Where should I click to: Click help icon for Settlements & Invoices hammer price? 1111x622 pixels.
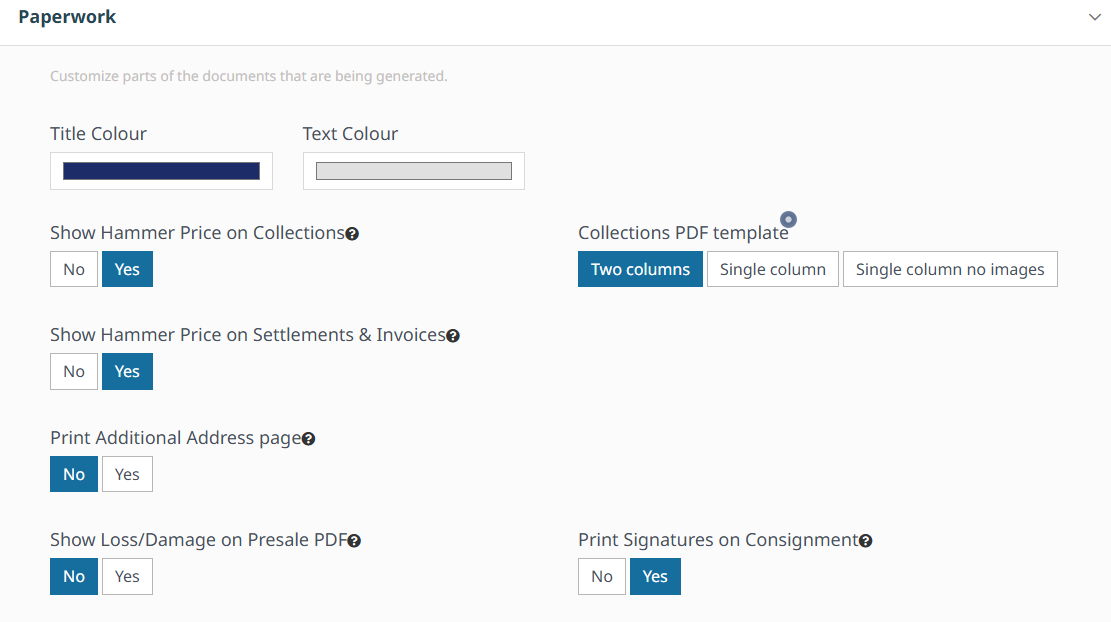coord(453,336)
